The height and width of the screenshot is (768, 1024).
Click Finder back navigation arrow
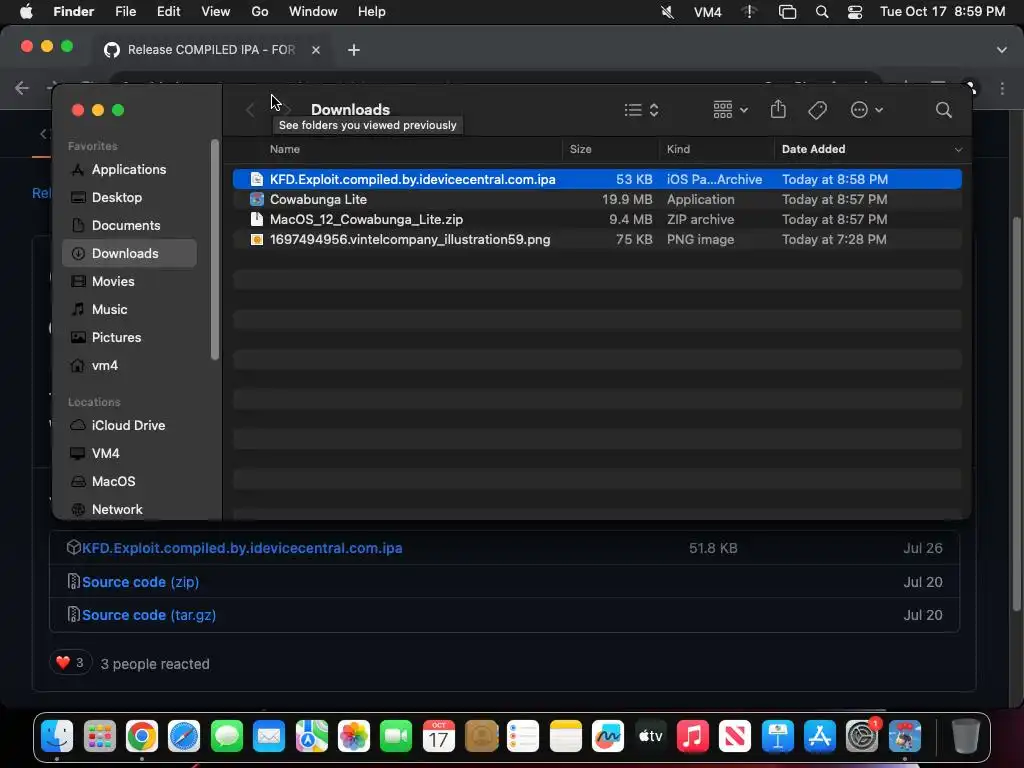point(250,110)
